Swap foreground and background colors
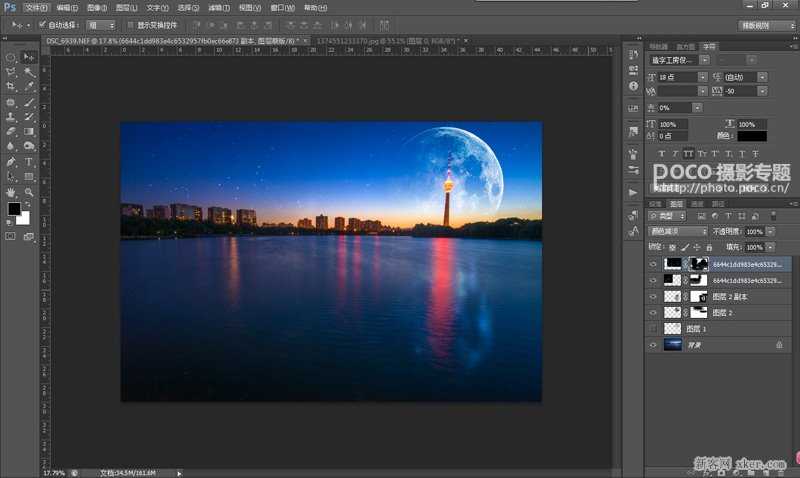800x478 pixels. point(27,204)
